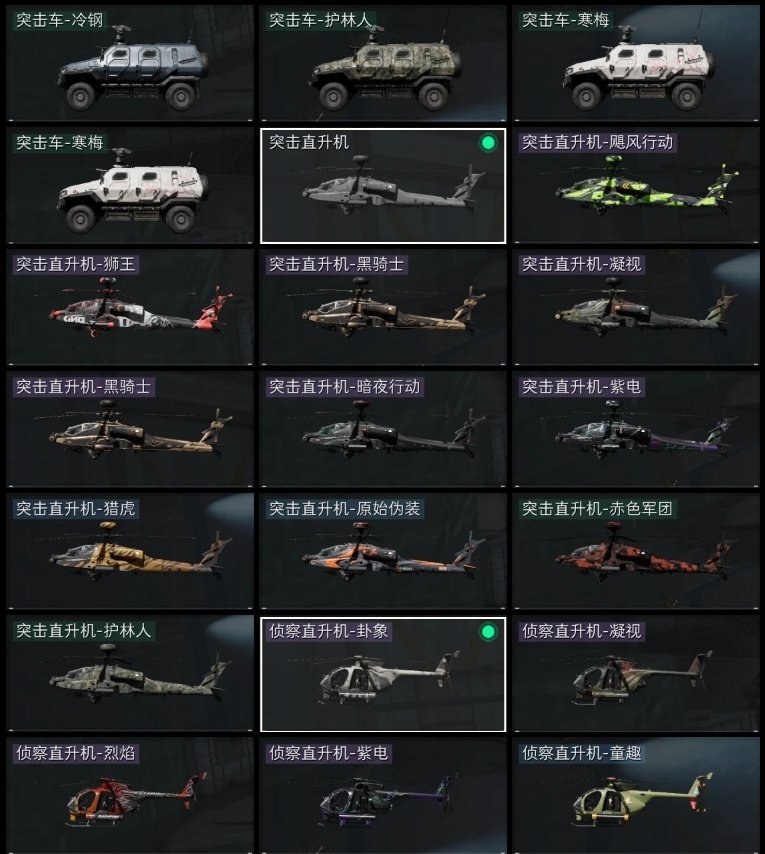Select 突击直升机-飓风行动 green helicopter skin
This screenshot has height=854, width=765.
click(x=636, y=186)
